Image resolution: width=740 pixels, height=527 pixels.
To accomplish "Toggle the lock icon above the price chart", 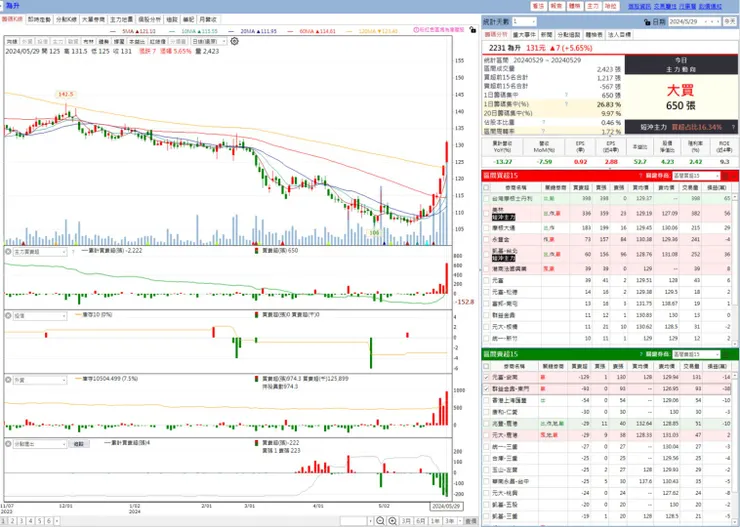I will tap(473, 30).
